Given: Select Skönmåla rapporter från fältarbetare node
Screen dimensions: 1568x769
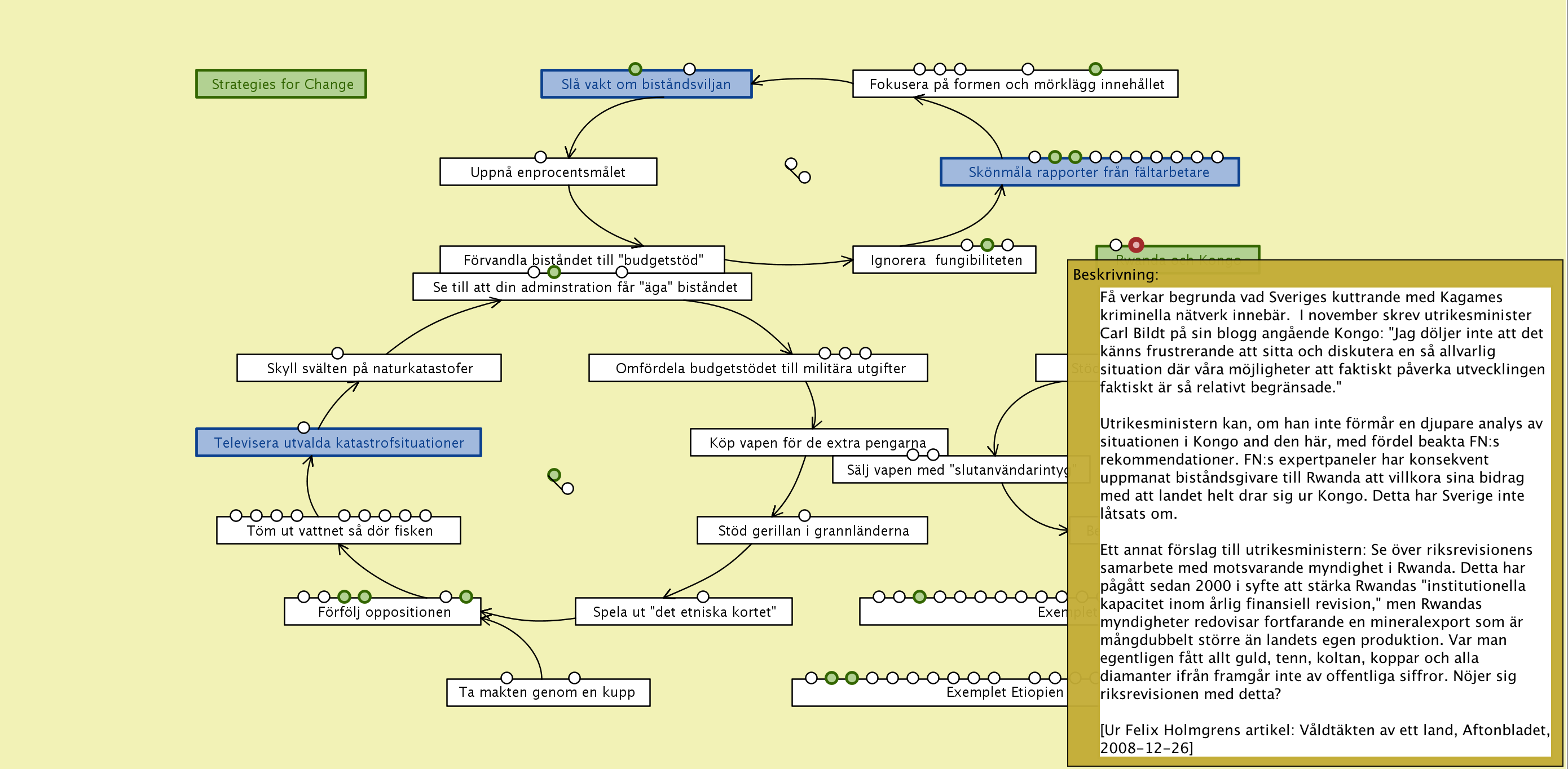Looking at the screenshot, I should pos(1089,172).
